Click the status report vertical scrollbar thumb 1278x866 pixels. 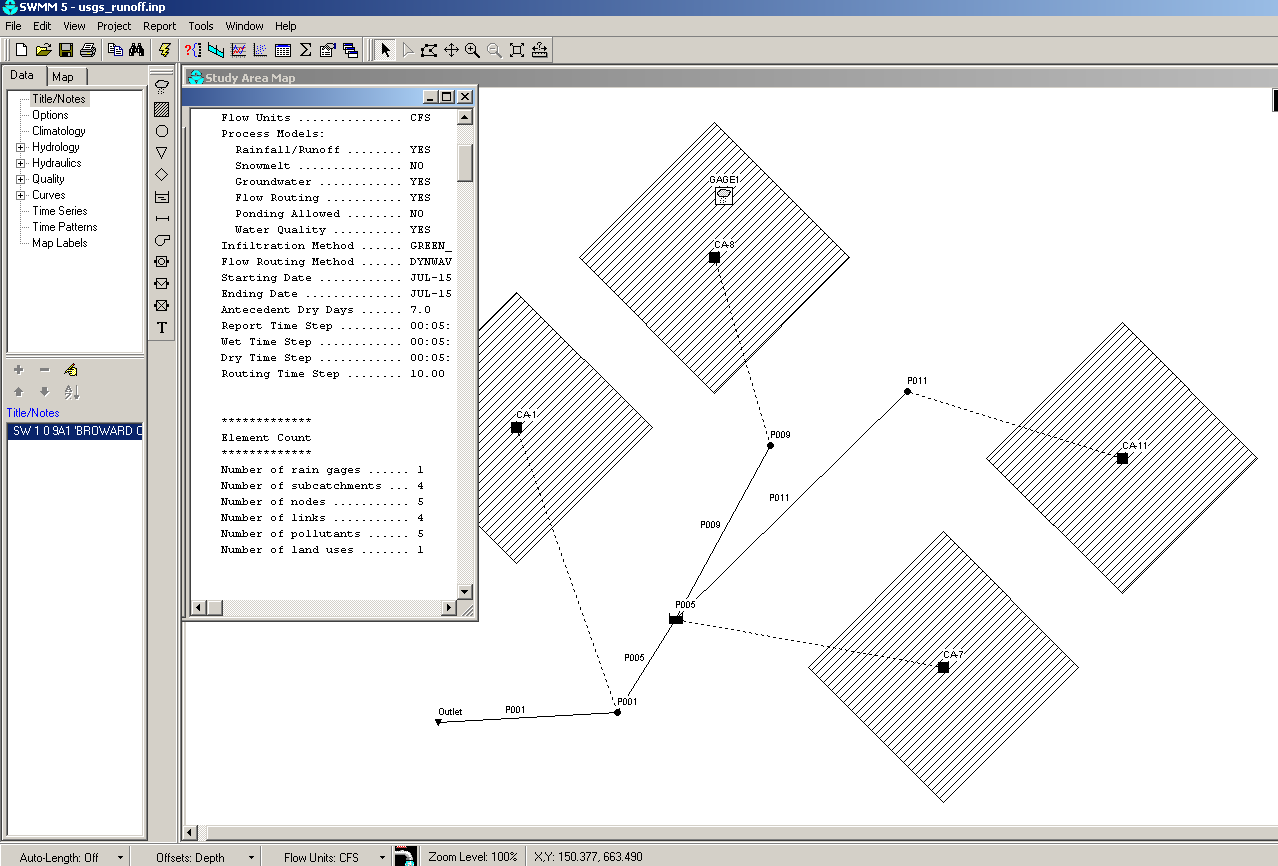tap(465, 162)
